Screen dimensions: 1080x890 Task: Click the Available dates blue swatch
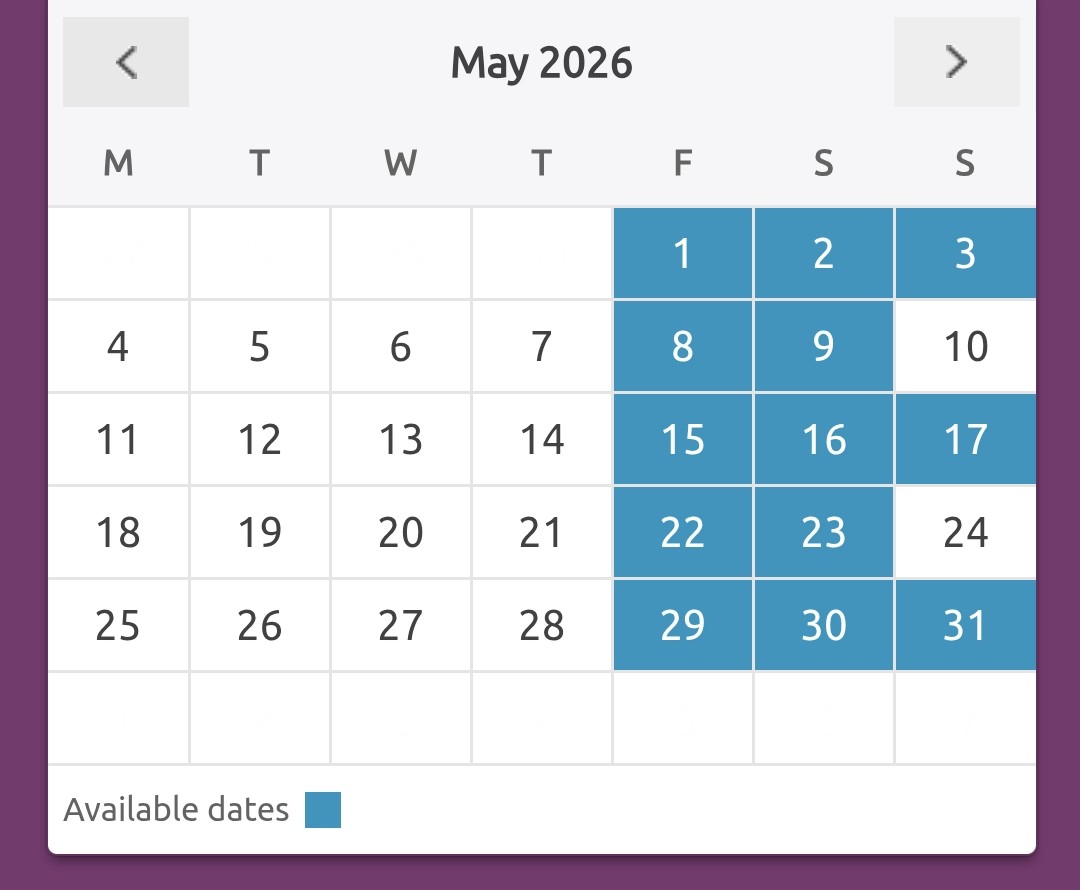click(x=323, y=810)
